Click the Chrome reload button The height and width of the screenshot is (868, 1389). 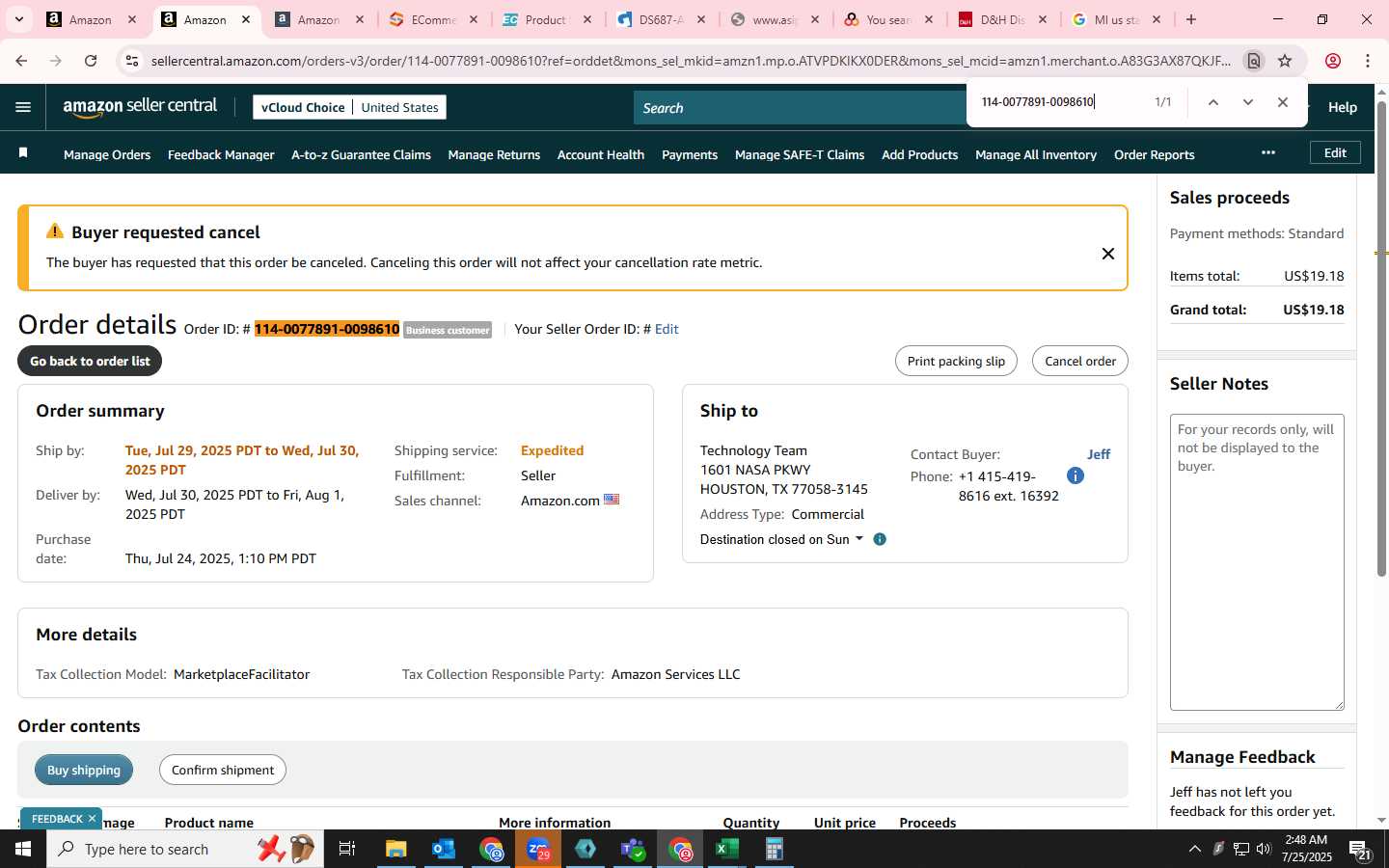(91, 61)
